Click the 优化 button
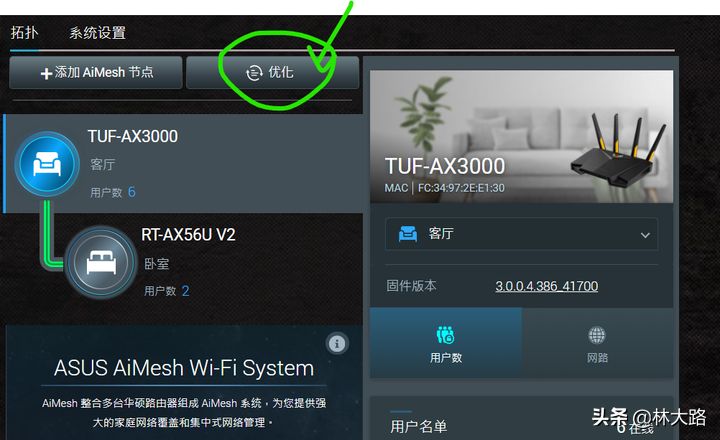The height and width of the screenshot is (440, 720). (272, 73)
